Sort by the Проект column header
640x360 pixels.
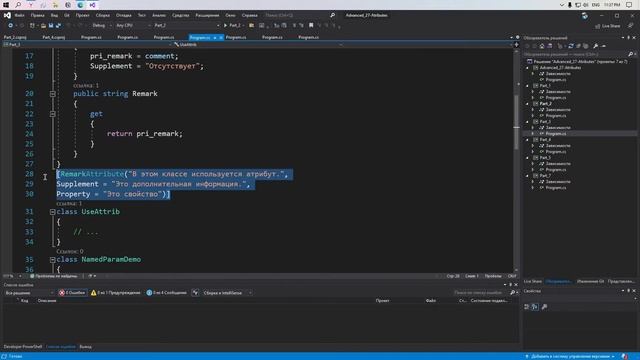(382, 301)
